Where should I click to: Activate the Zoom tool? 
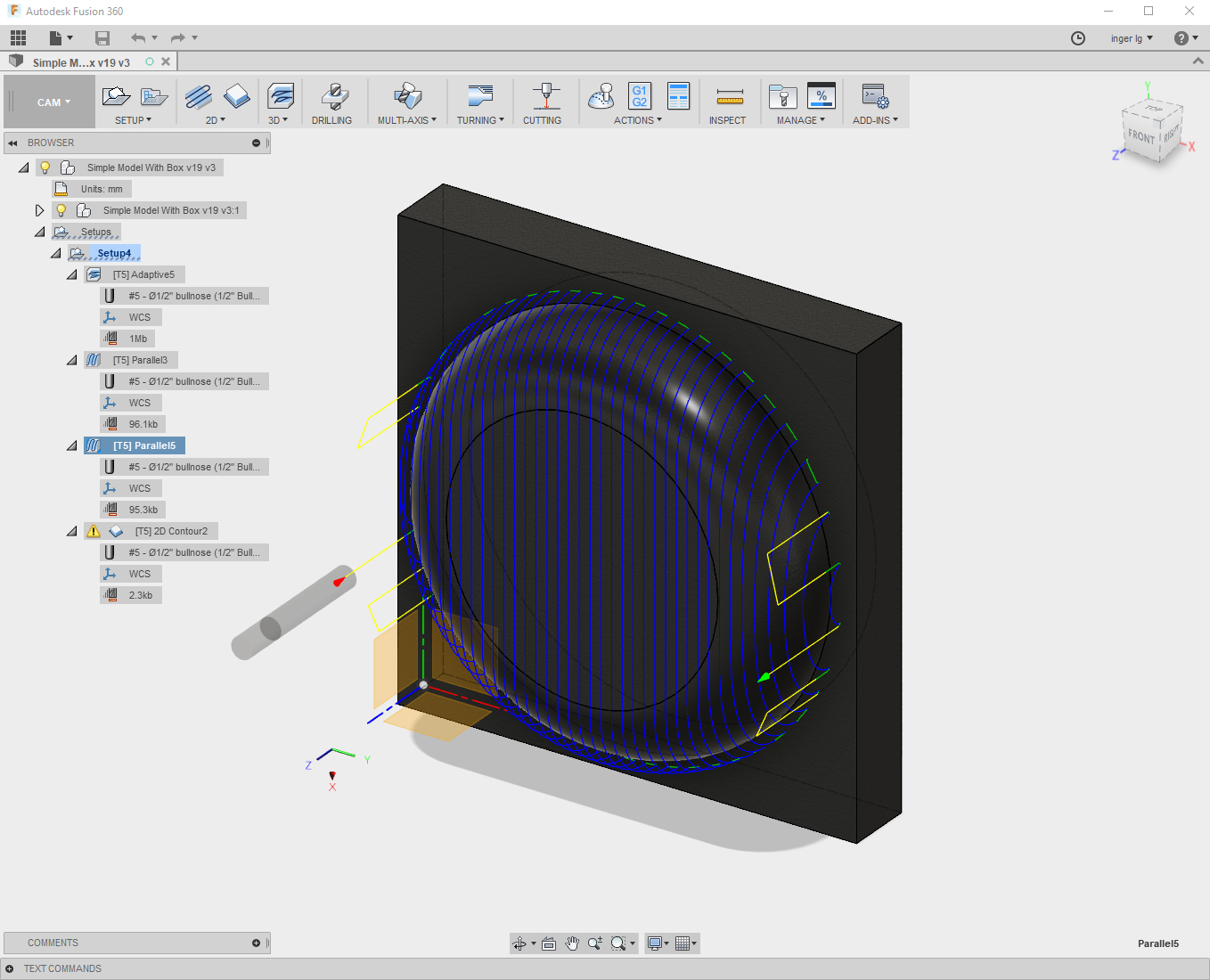click(594, 943)
